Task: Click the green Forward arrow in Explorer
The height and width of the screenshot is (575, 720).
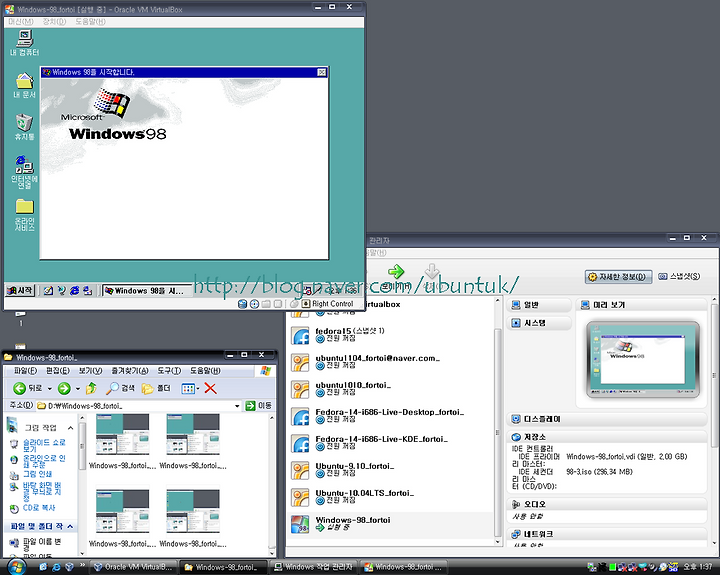Action: (64, 389)
